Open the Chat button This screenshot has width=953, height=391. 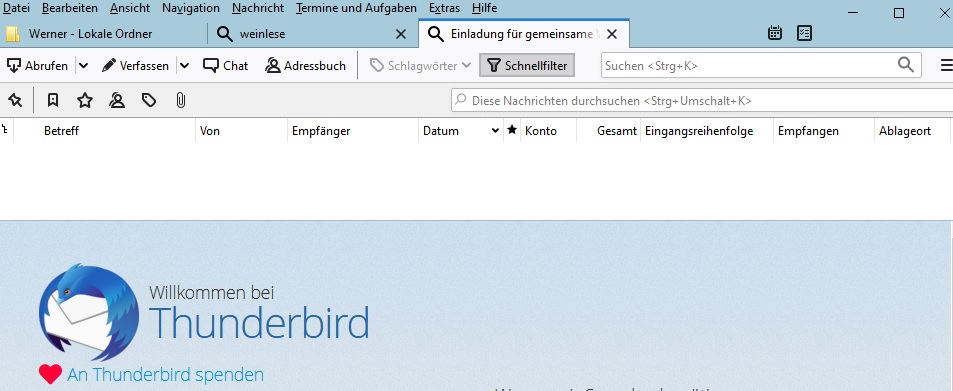click(x=225, y=66)
